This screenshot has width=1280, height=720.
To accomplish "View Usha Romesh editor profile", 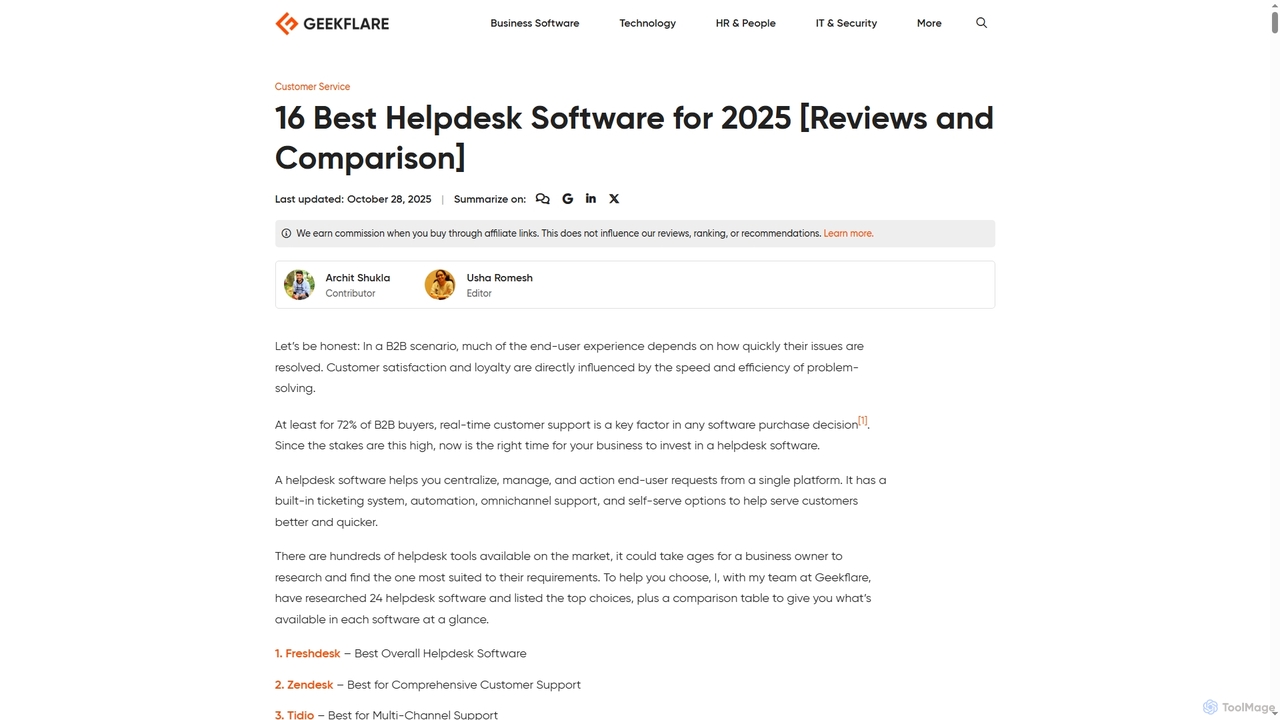I will [499, 278].
